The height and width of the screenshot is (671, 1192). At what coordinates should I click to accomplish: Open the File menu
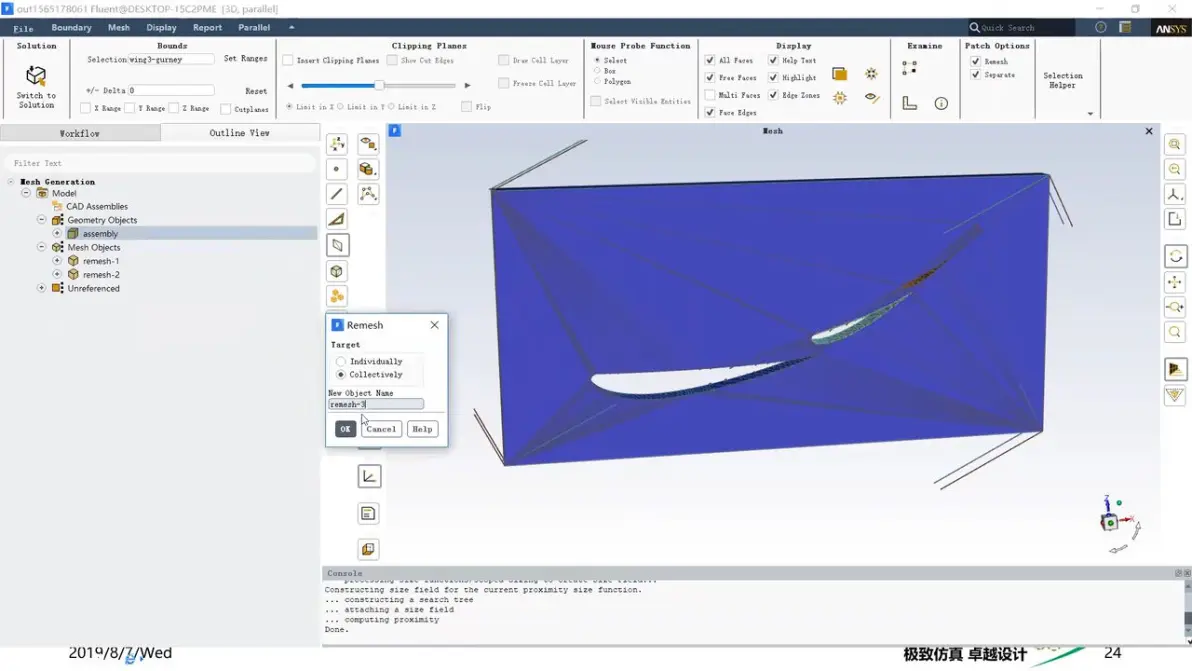[24, 28]
